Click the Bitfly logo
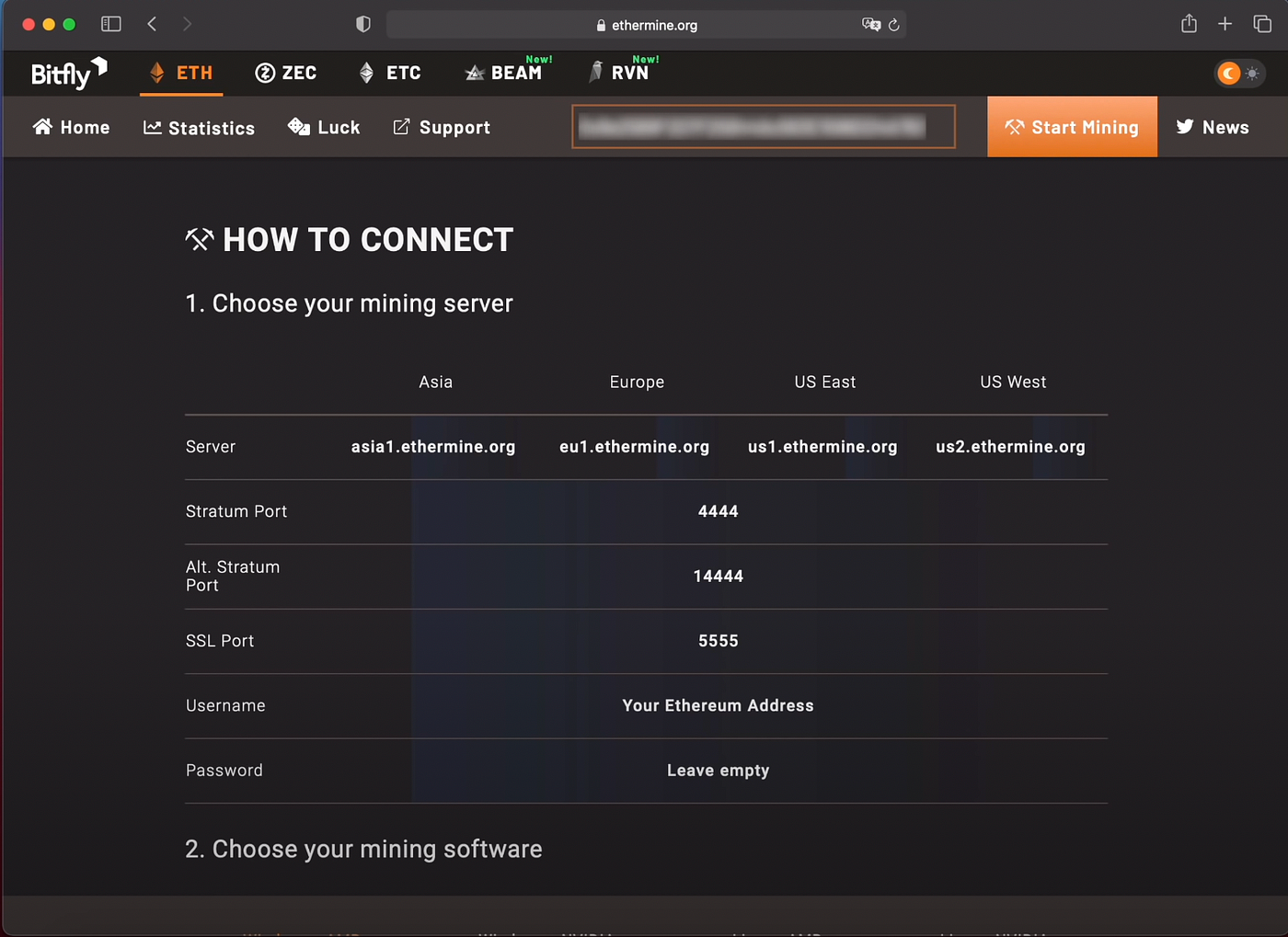Image resolution: width=1288 pixels, height=937 pixels. pos(69,73)
